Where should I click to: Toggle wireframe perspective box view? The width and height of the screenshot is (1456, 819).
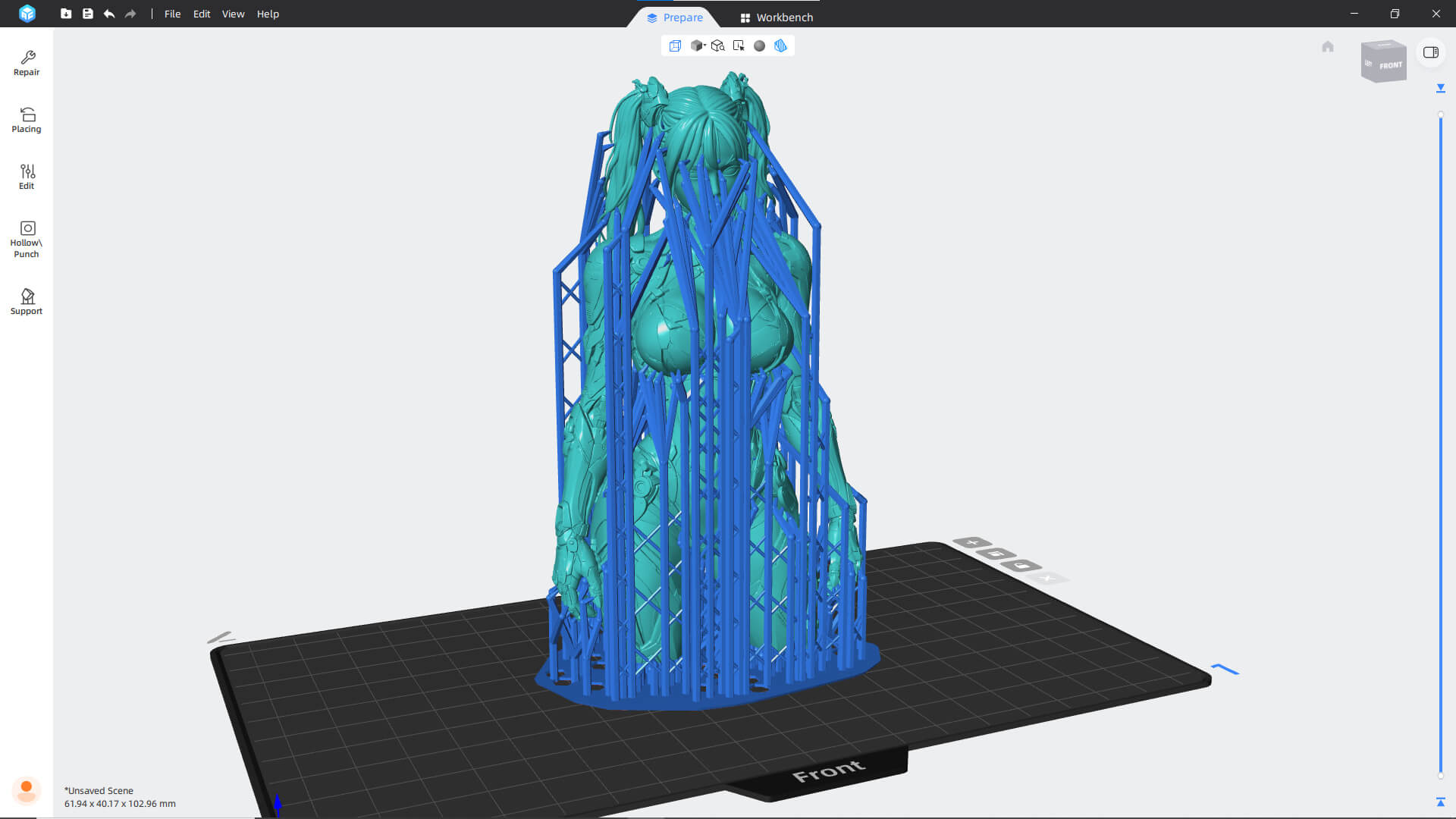pyautogui.click(x=675, y=45)
